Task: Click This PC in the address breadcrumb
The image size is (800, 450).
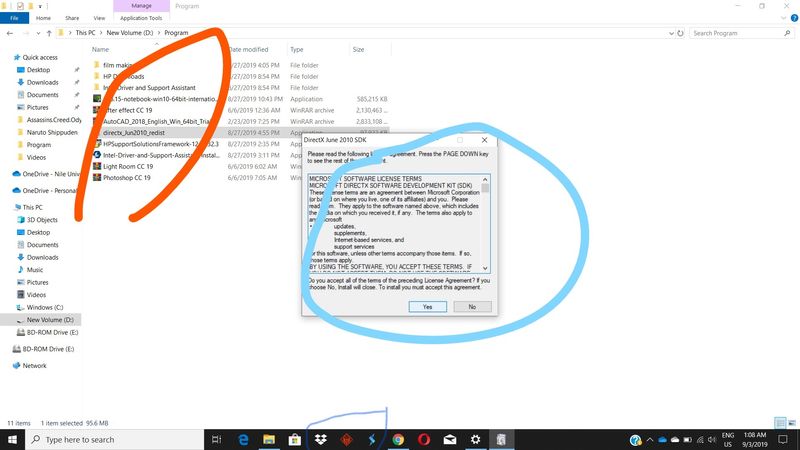Action: pyautogui.click(x=85, y=33)
